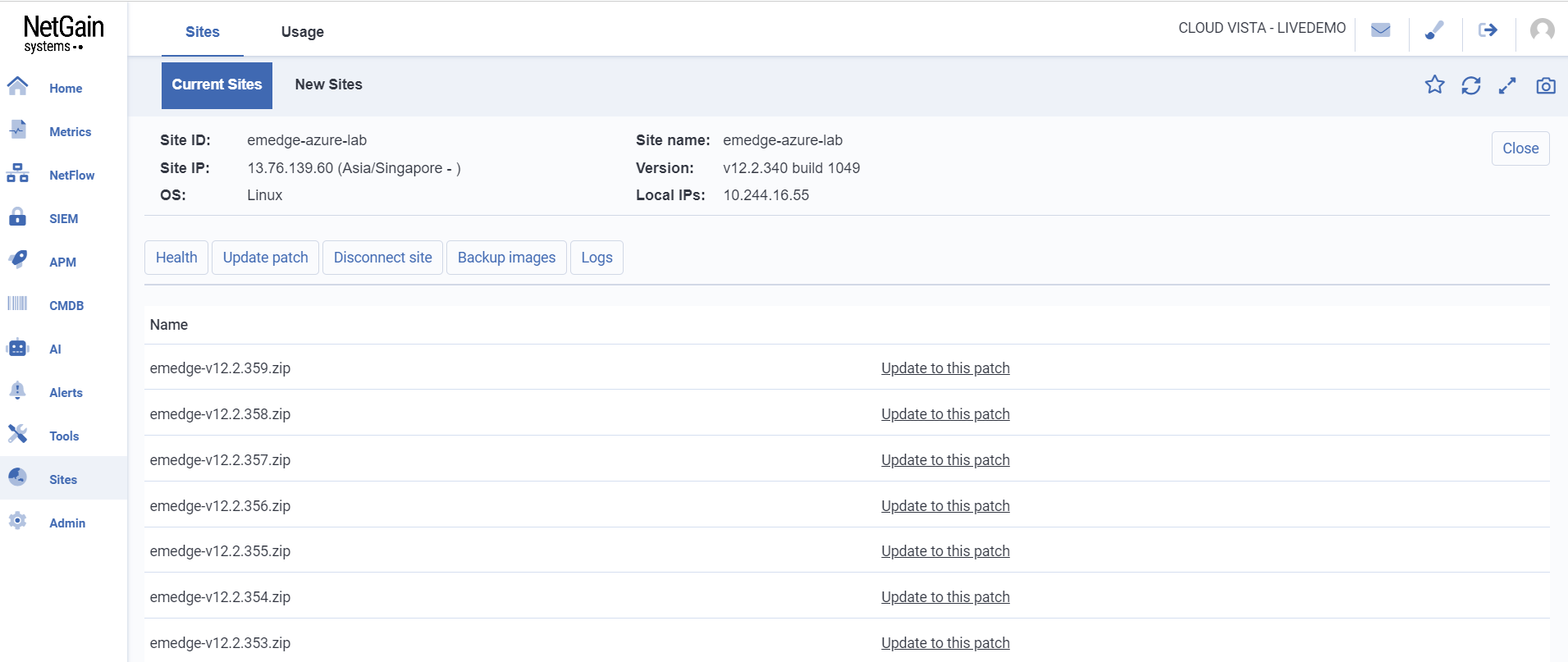Click the Disconnect site button
Viewport: 1568px width, 662px height.
pos(383,258)
